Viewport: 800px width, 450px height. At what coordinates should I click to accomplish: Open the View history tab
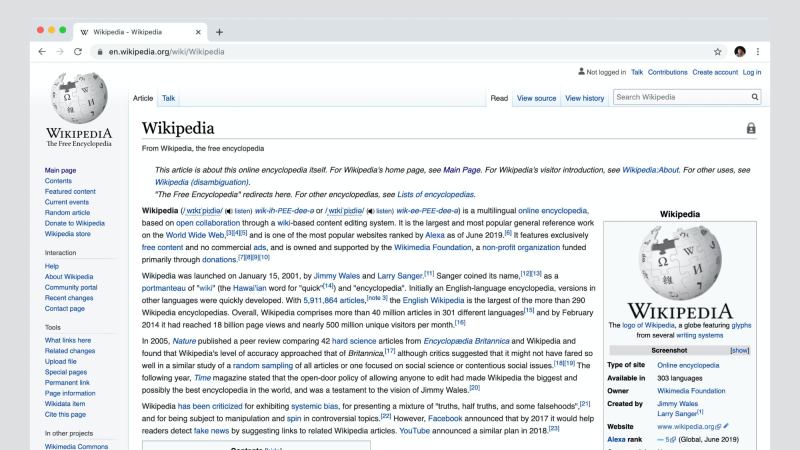(584, 98)
